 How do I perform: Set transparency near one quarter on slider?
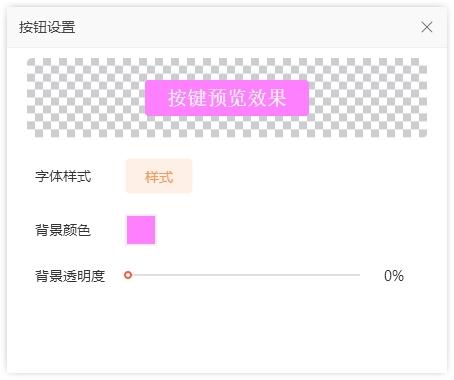coord(185,275)
